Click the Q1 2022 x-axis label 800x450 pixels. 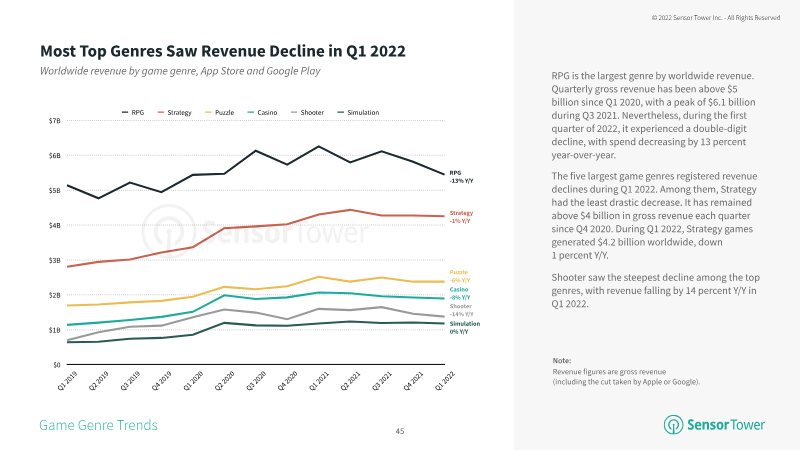tap(437, 381)
